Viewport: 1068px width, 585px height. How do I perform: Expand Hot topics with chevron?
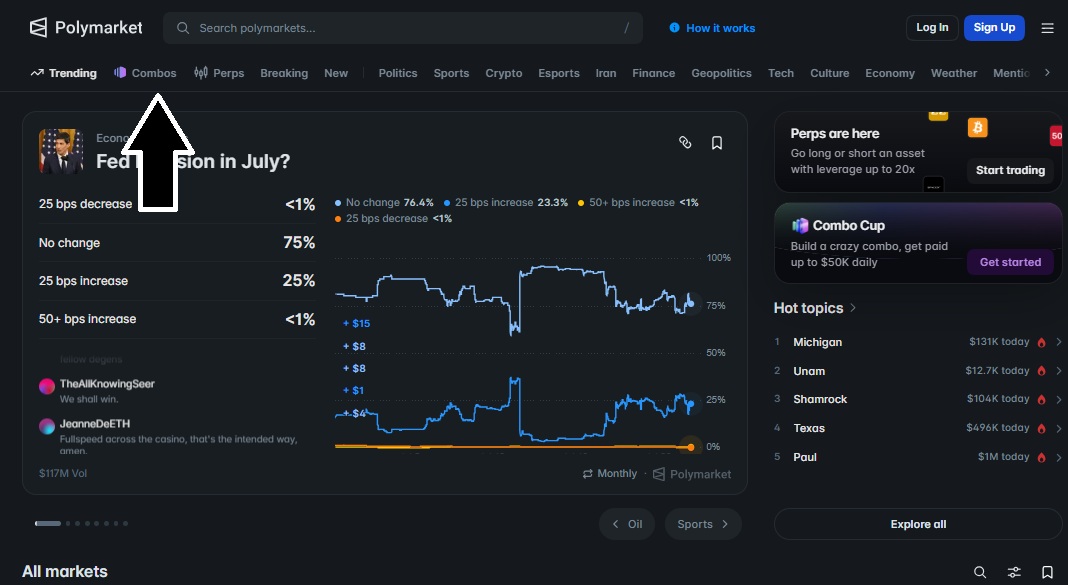point(853,308)
